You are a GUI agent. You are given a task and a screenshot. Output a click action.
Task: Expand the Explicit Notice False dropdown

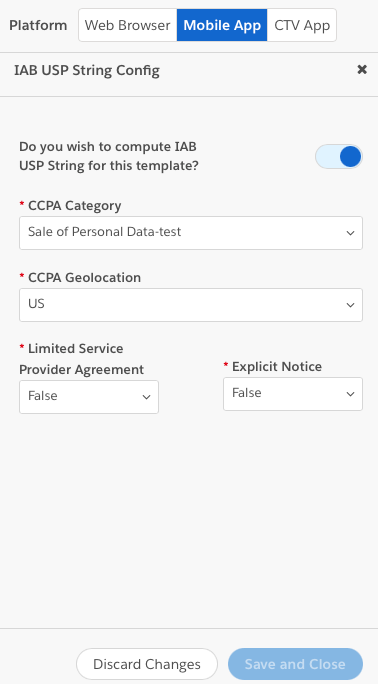293,394
